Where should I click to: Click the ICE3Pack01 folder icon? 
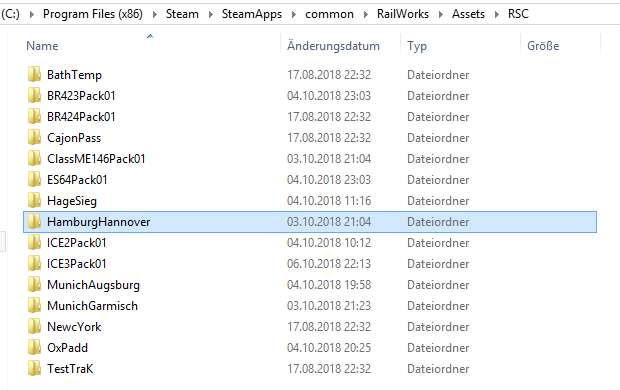(x=34, y=263)
